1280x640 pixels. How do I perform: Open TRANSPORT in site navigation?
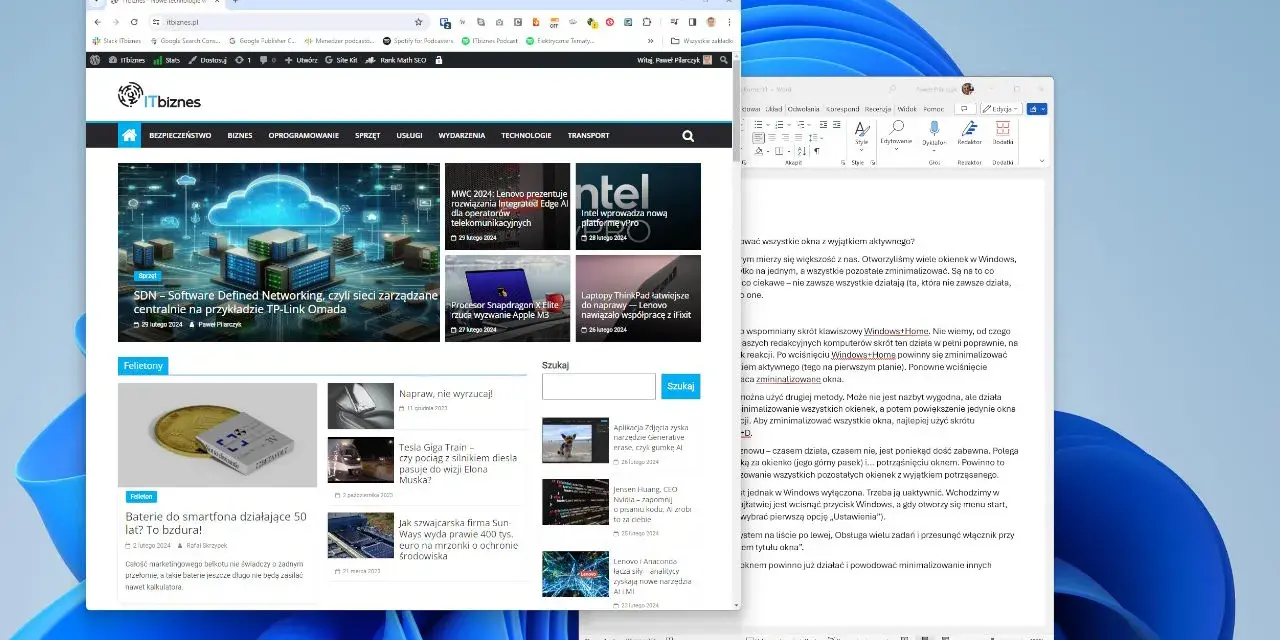point(588,135)
